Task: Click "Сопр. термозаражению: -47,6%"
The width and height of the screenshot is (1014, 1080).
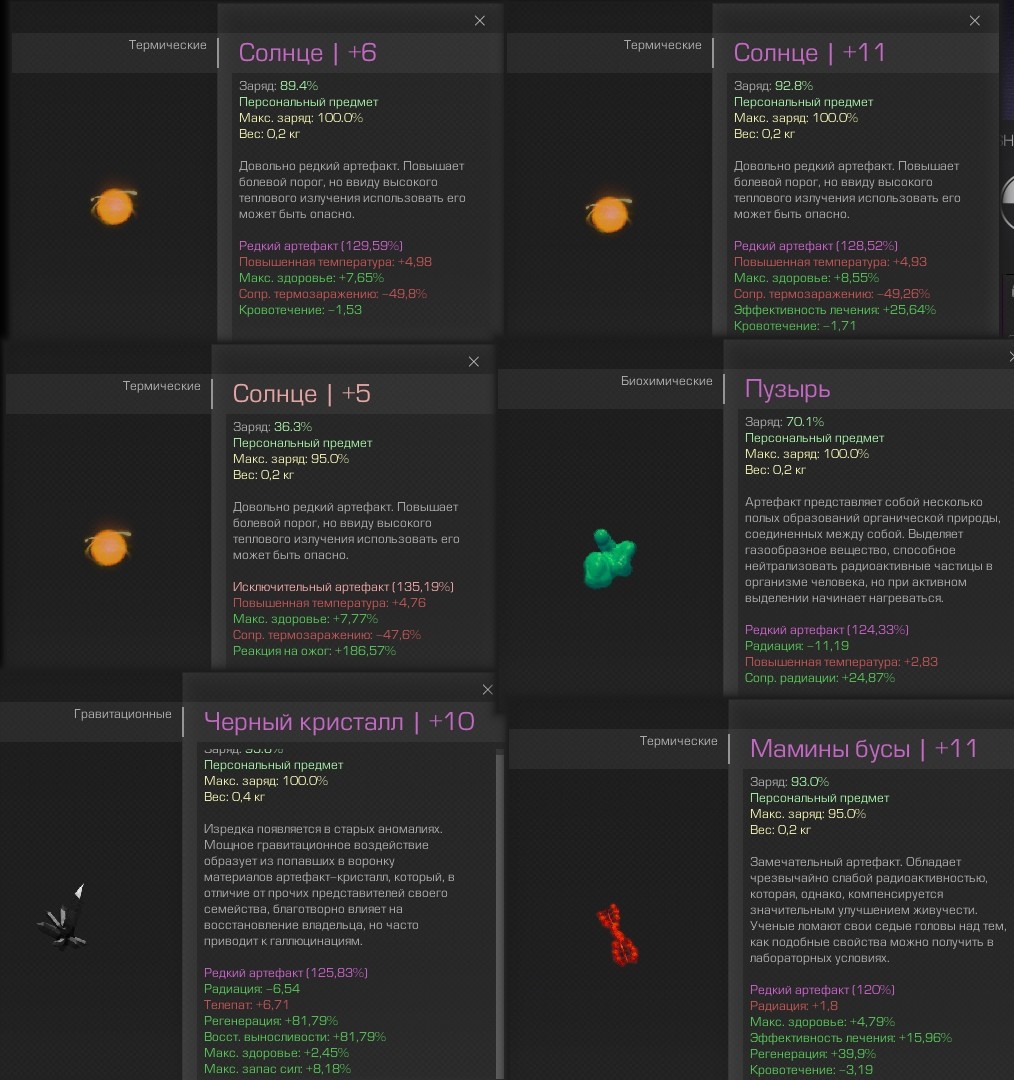Action: pos(327,635)
